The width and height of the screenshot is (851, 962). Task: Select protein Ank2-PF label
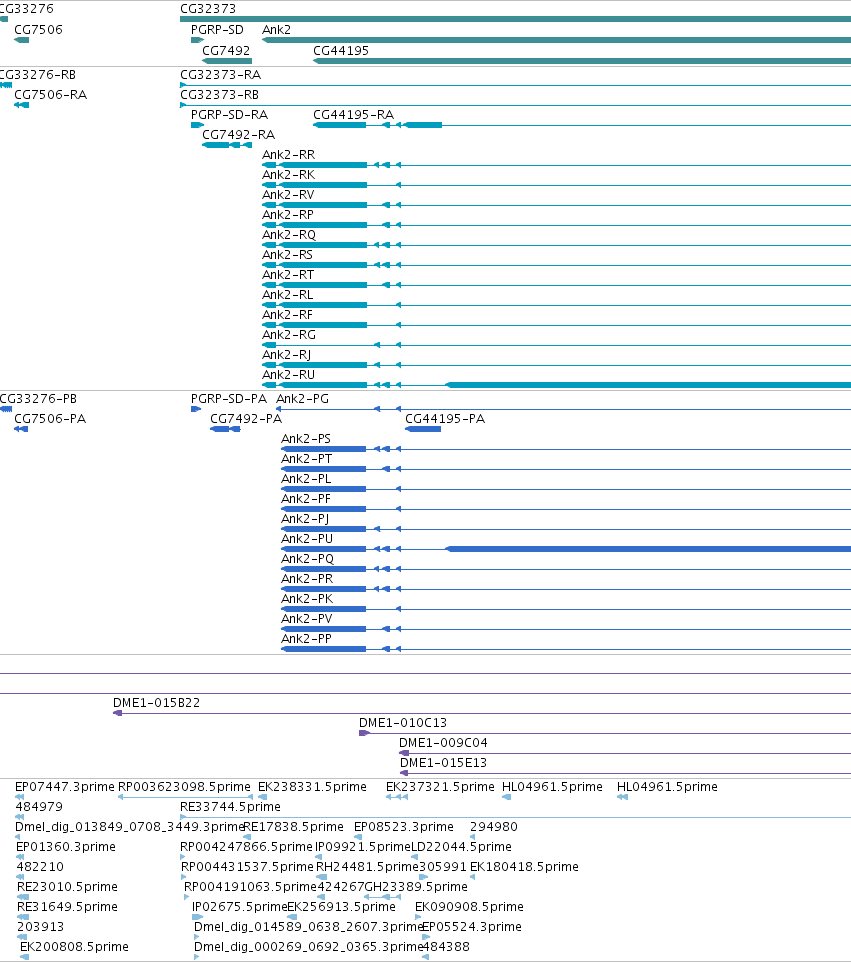[x=306, y=499]
